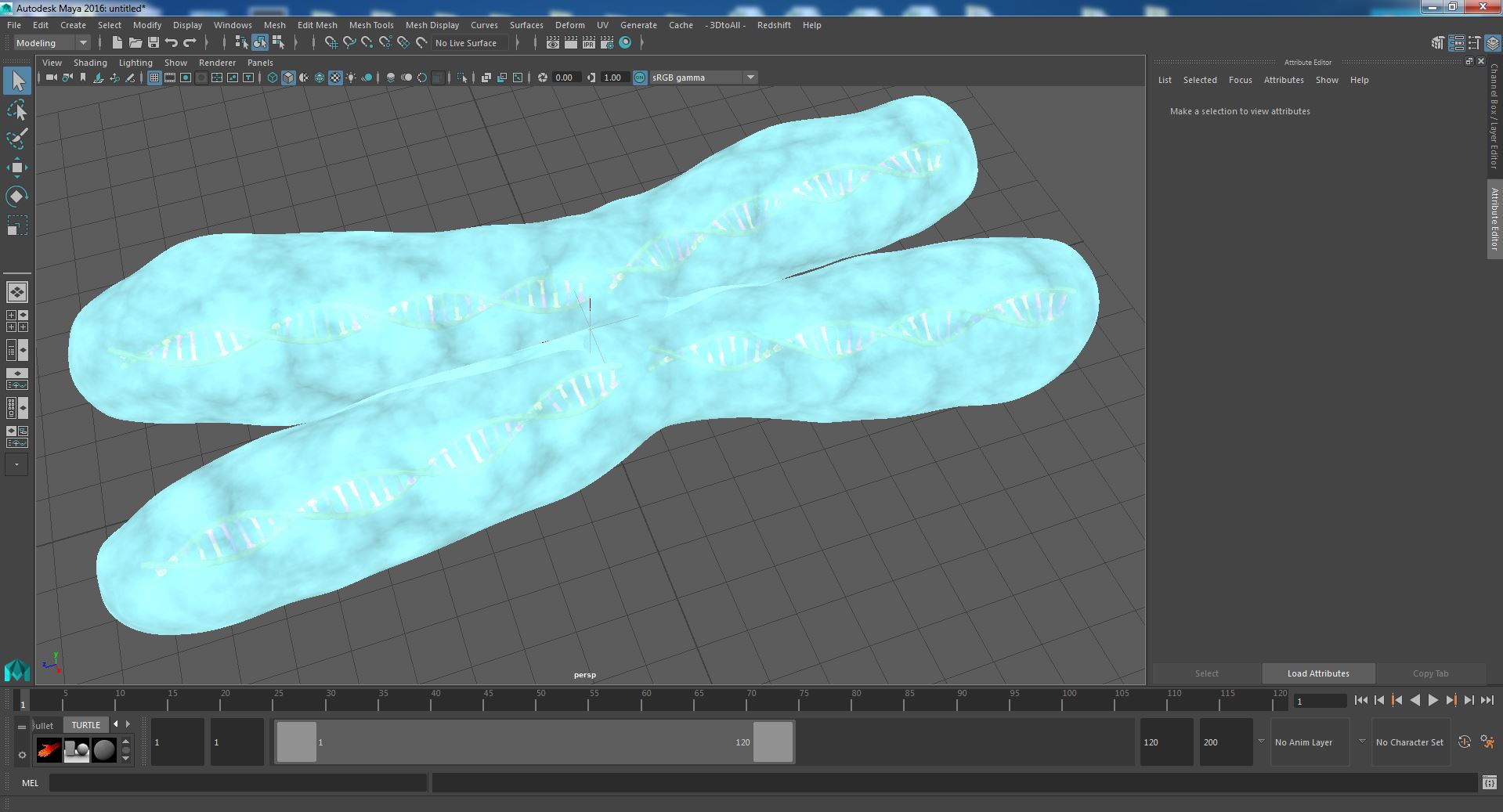Toggle the viewport grid display
Image resolution: width=1503 pixels, height=812 pixels.
(x=154, y=78)
